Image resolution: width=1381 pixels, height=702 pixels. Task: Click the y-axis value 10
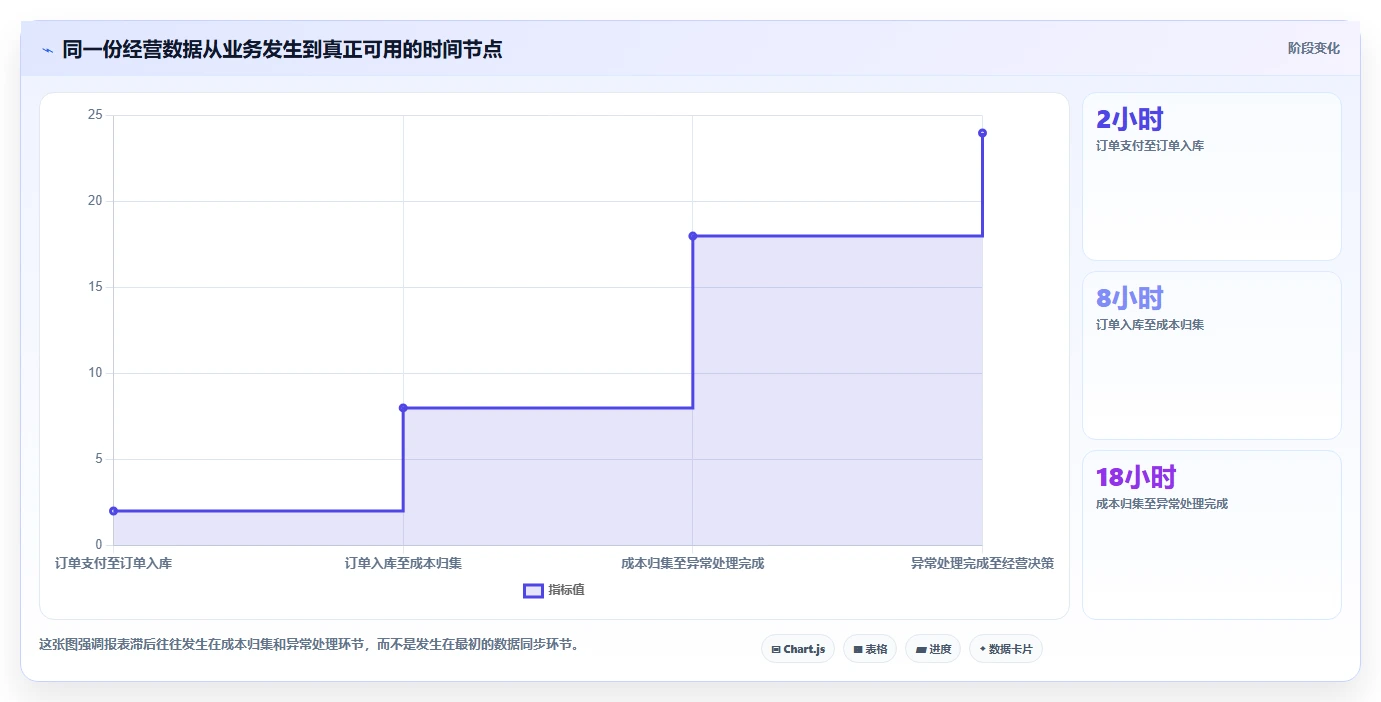pyautogui.click(x=95, y=373)
